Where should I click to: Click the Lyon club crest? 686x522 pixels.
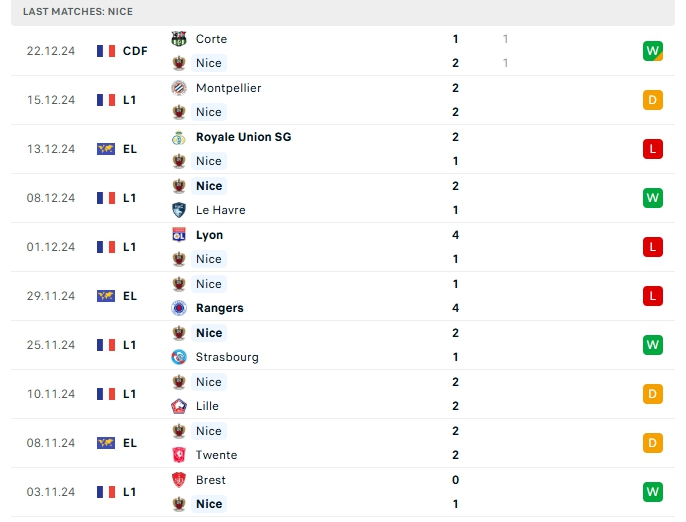pyautogui.click(x=180, y=235)
